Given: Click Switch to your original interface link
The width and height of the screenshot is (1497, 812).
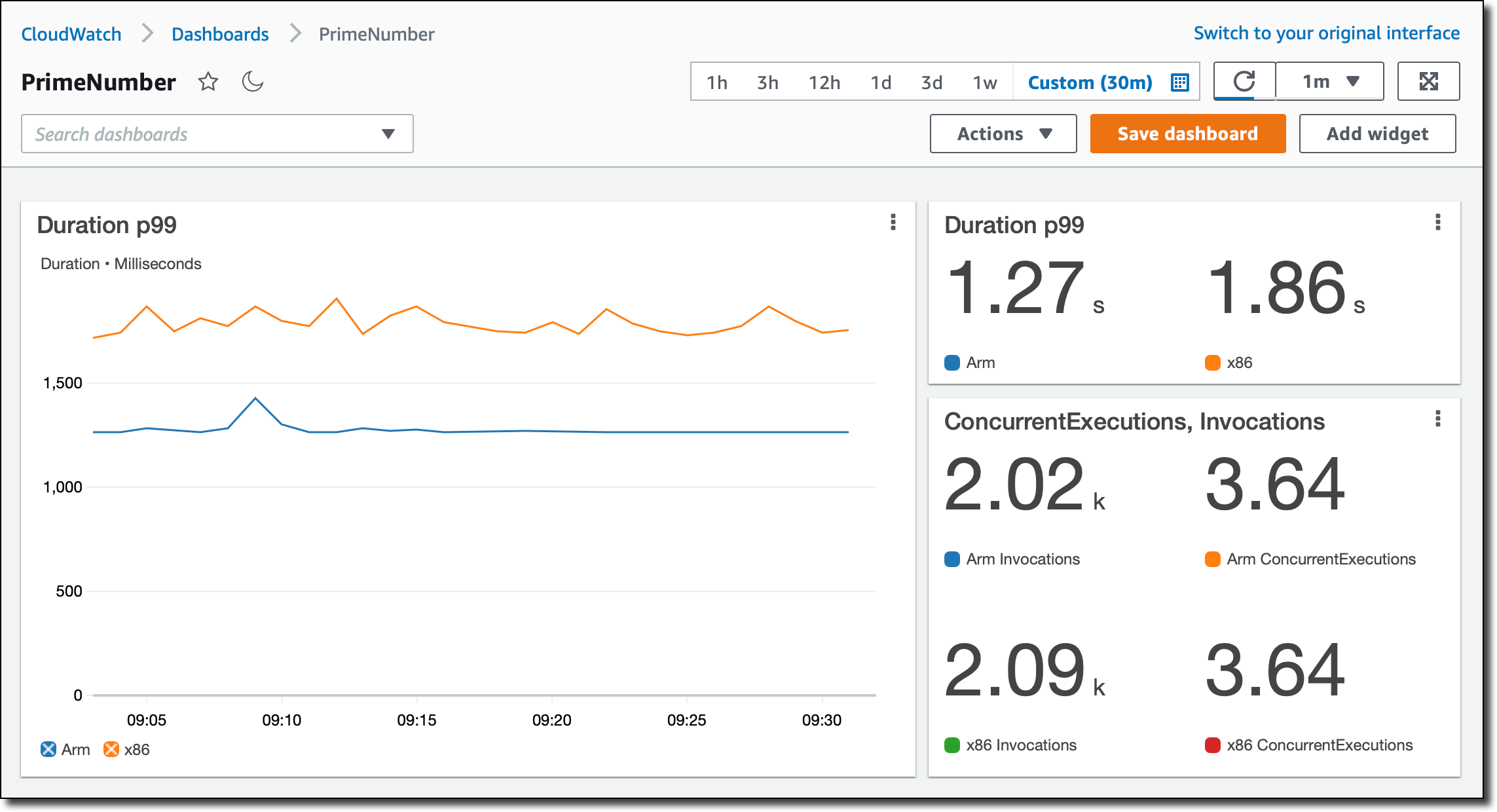Looking at the screenshot, I should coord(1326,33).
